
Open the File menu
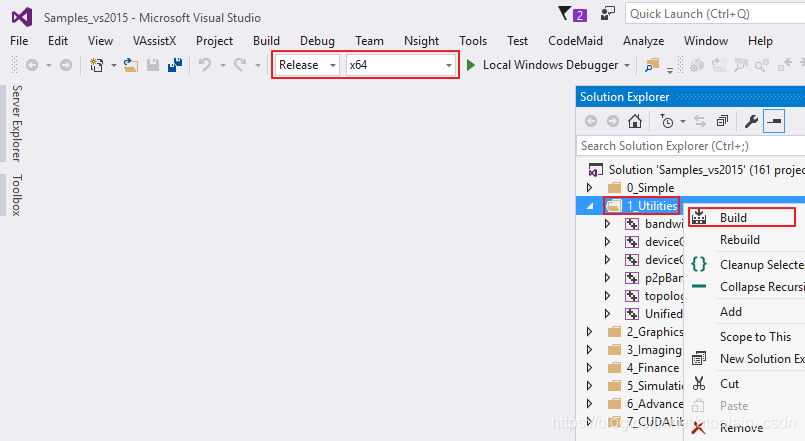pyautogui.click(x=19, y=41)
